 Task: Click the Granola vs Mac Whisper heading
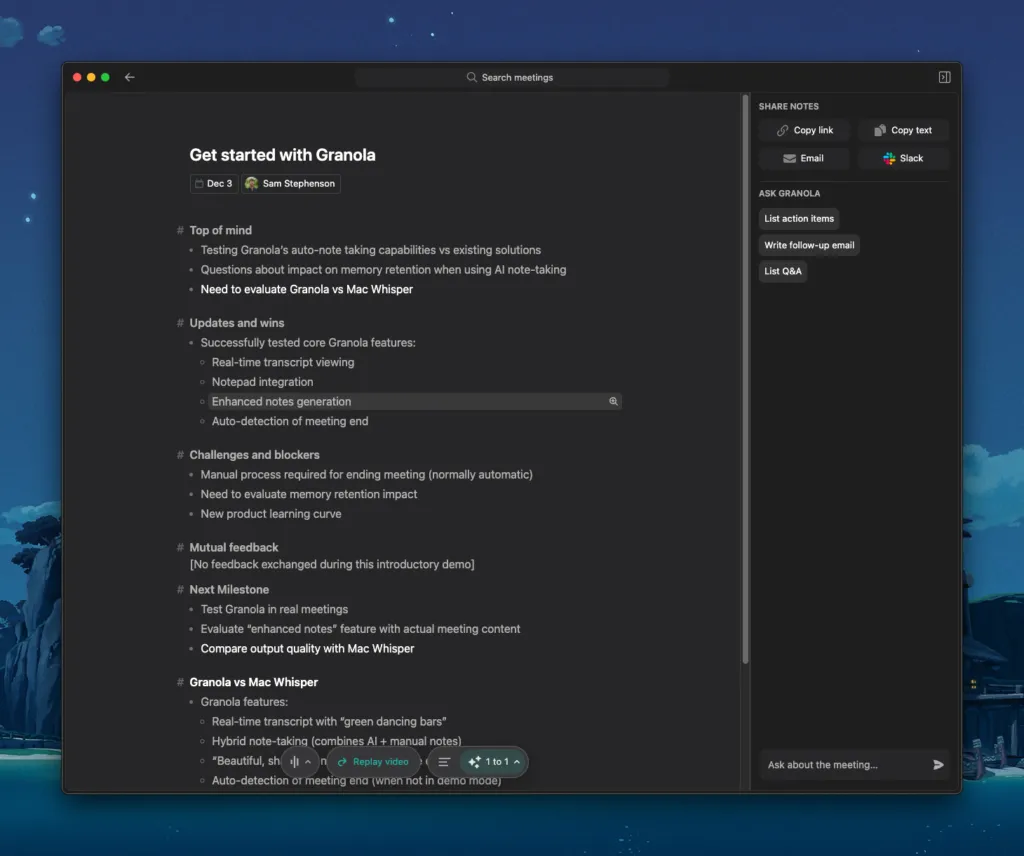click(253, 682)
